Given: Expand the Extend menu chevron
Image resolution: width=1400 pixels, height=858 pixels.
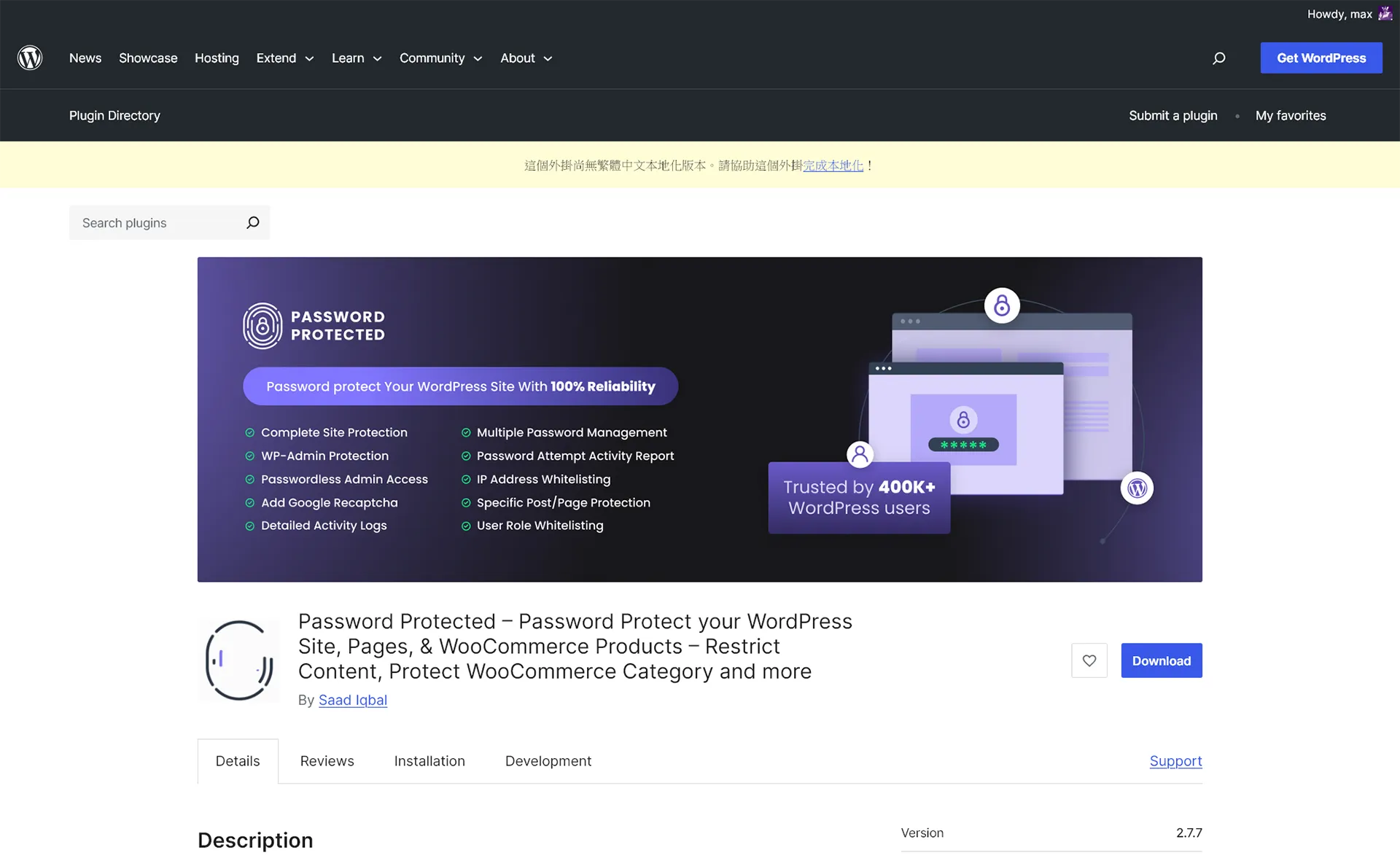Looking at the screenshot, I should (309, 58).
